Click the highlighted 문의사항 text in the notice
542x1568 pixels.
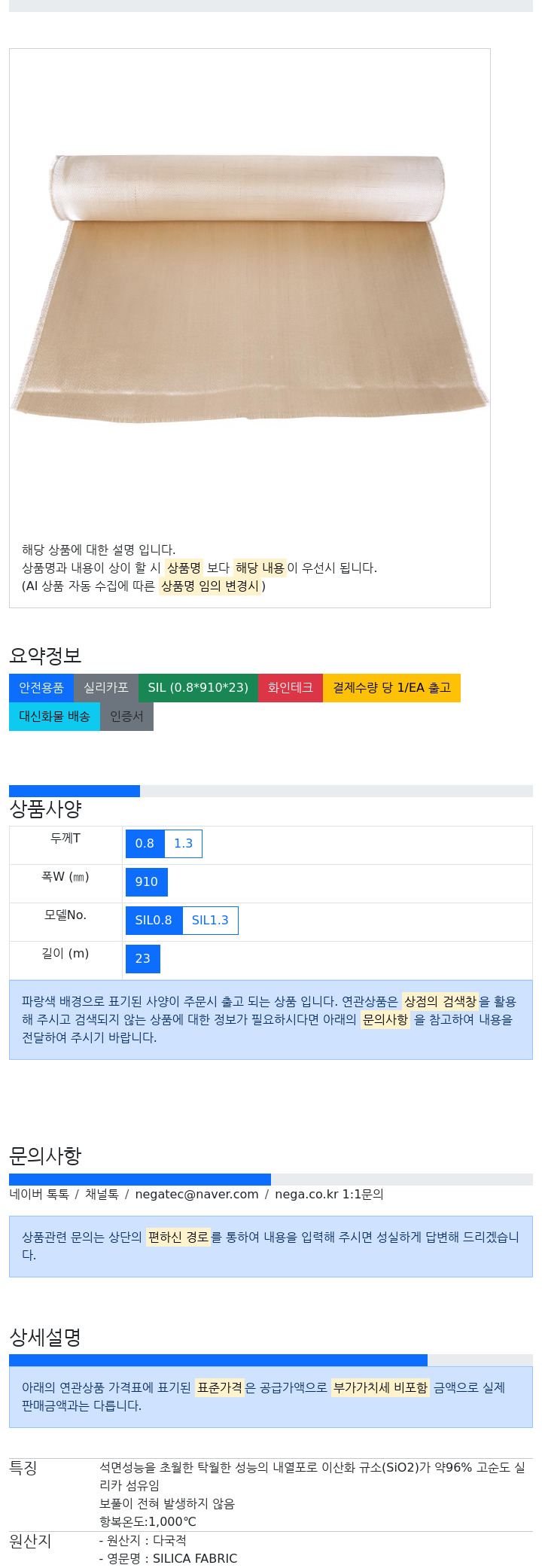tap(385, 1020)
